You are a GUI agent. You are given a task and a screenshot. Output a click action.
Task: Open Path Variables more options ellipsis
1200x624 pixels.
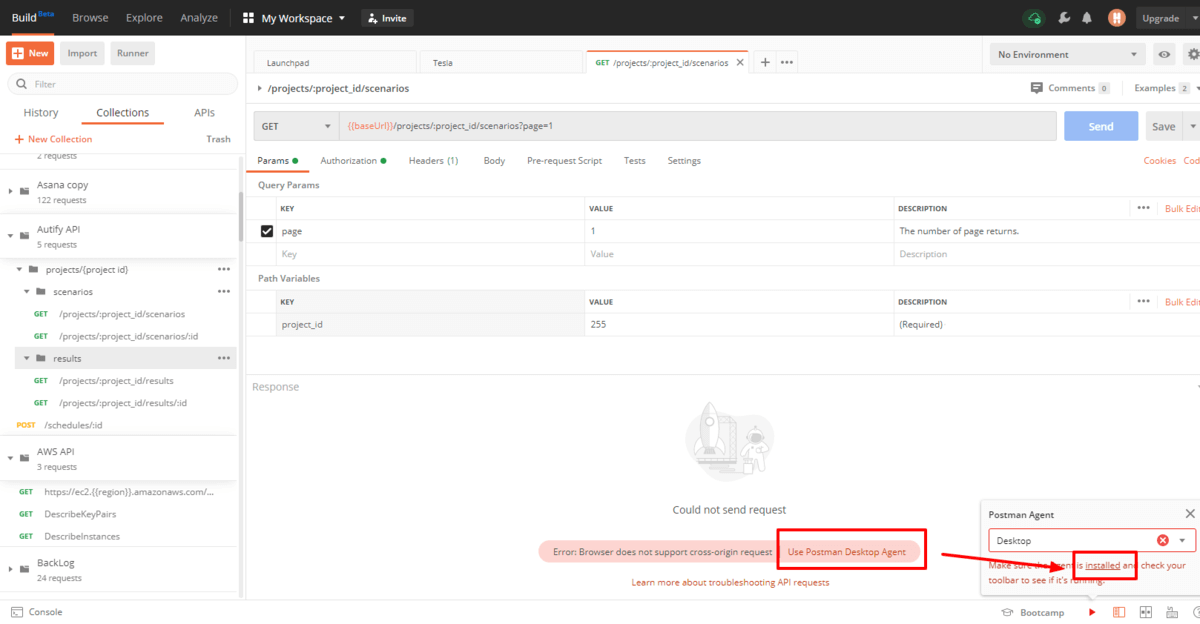[x=1144, y=301]
